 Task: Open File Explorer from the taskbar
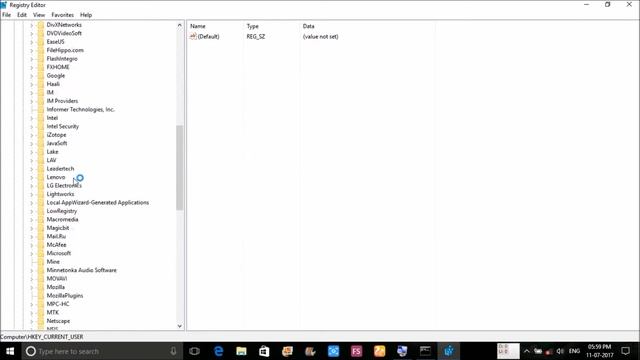coord(241,351)
